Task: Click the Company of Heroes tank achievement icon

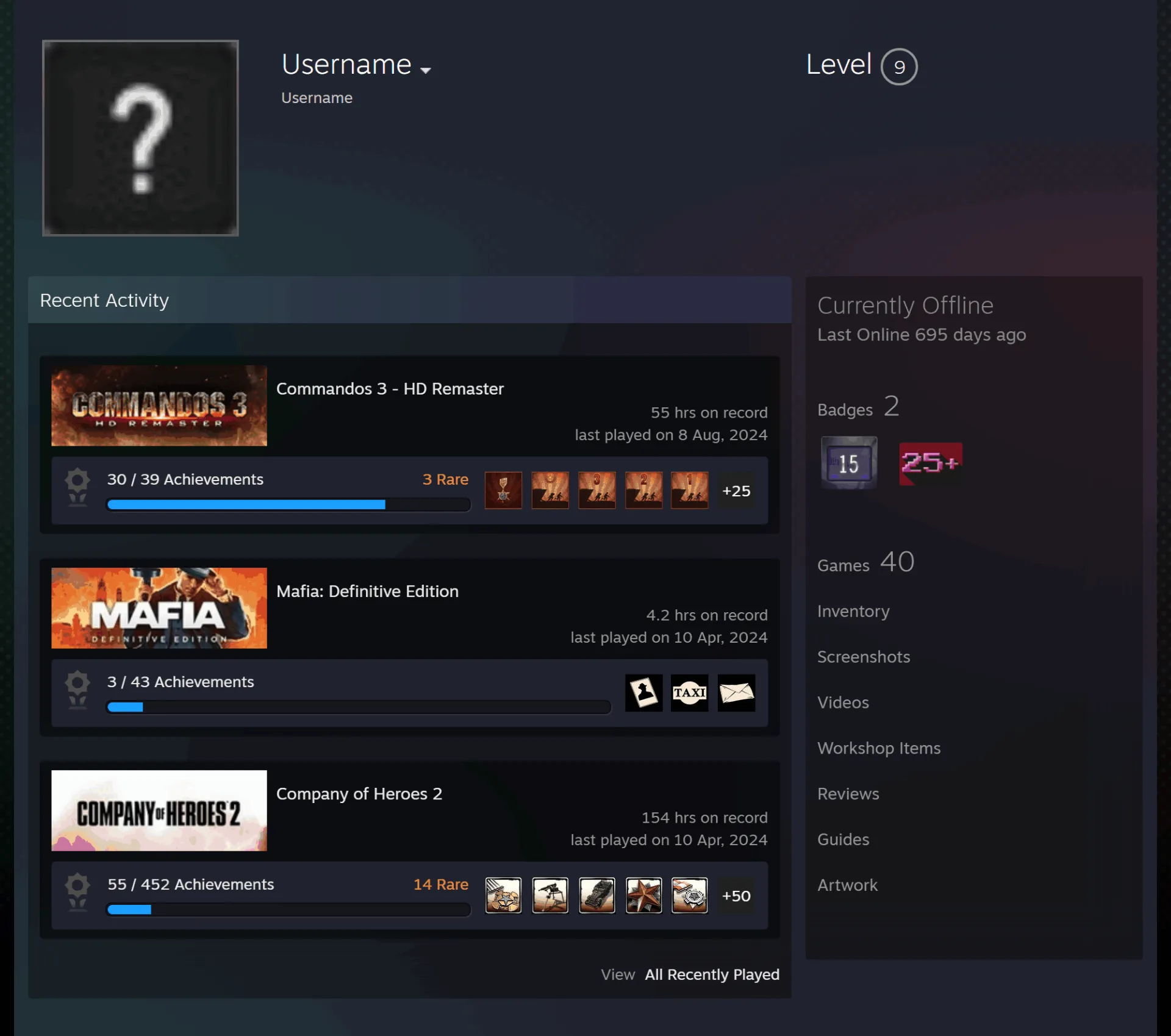Action: click(x=597, y=895)
